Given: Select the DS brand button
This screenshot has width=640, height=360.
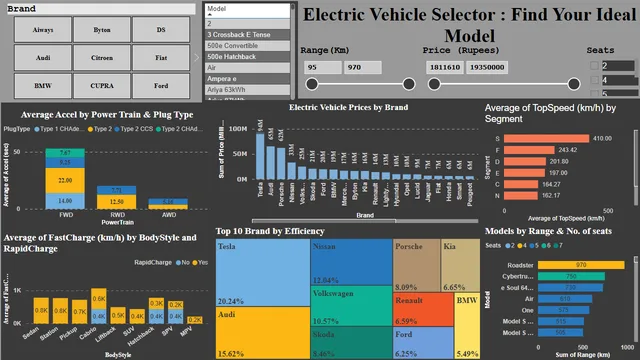Looking at the screenshot, I should click(161, 30).
